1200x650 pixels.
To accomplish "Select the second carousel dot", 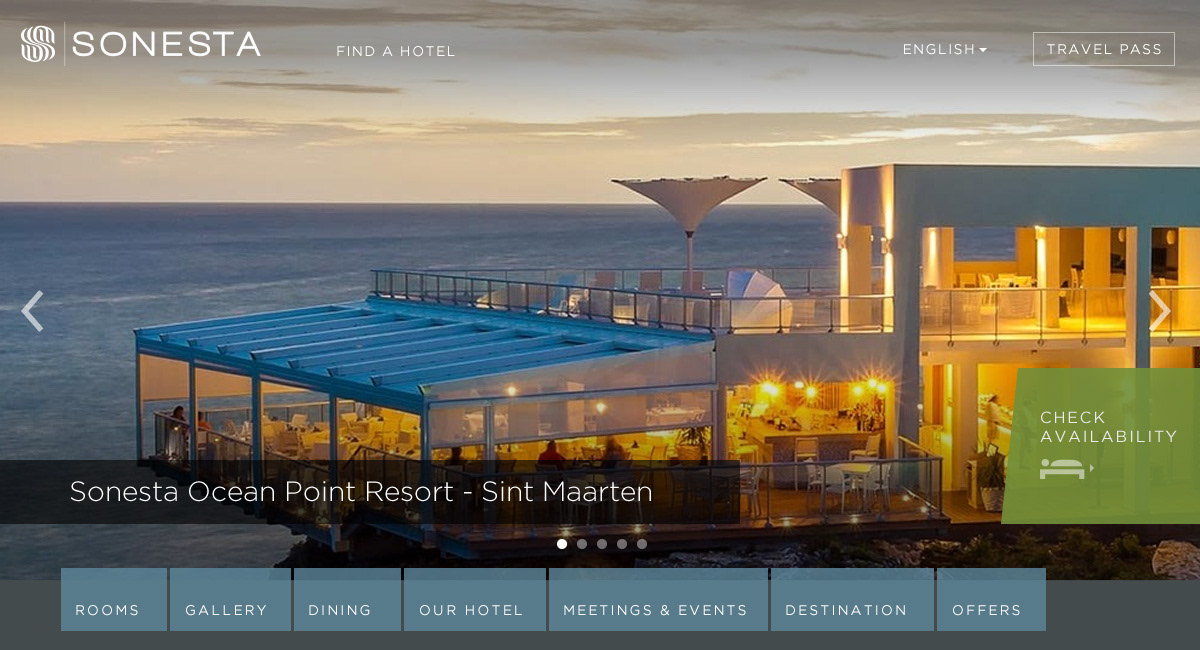I will 582,544.
